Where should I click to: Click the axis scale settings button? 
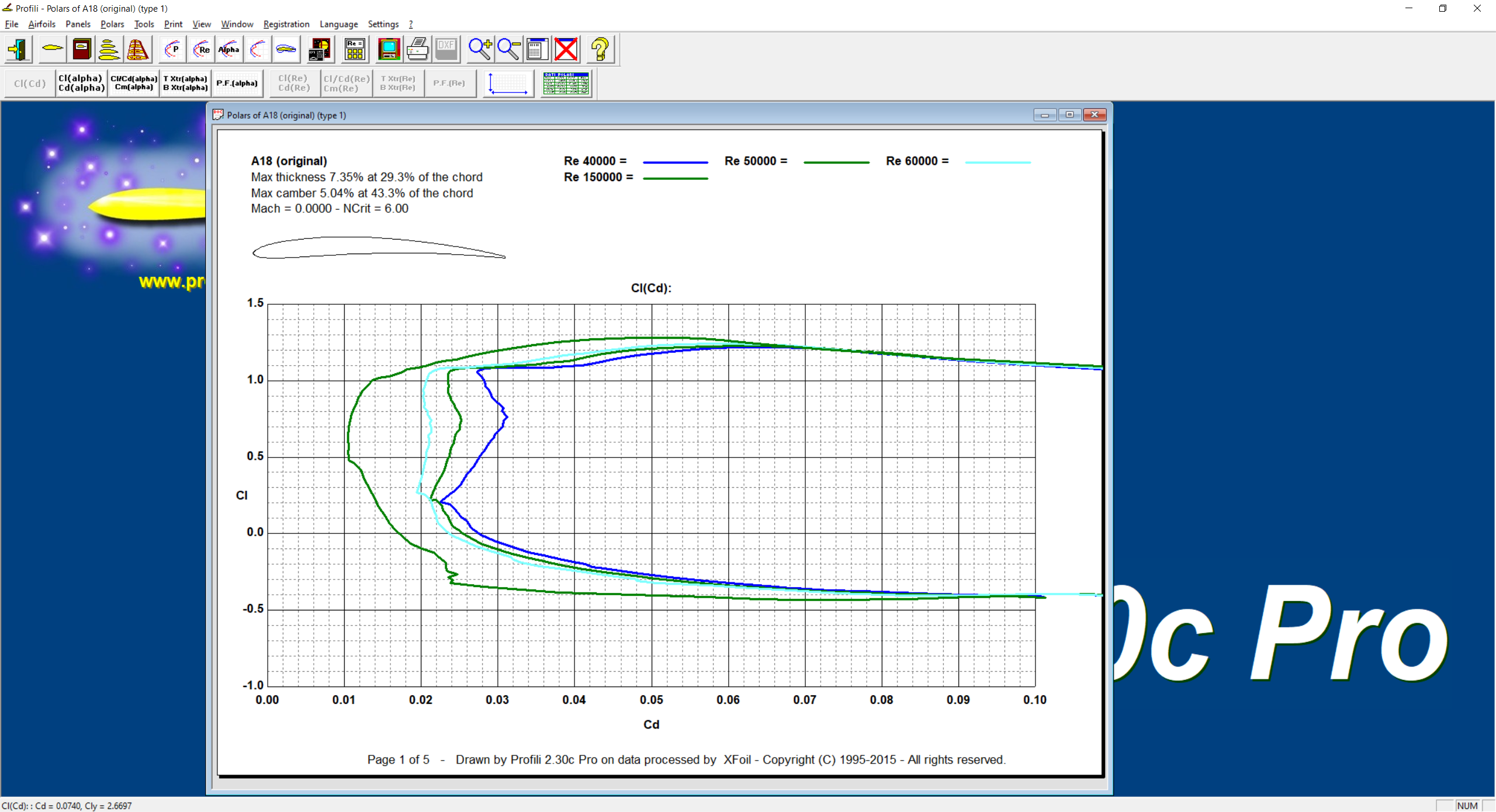click(508, 84)
